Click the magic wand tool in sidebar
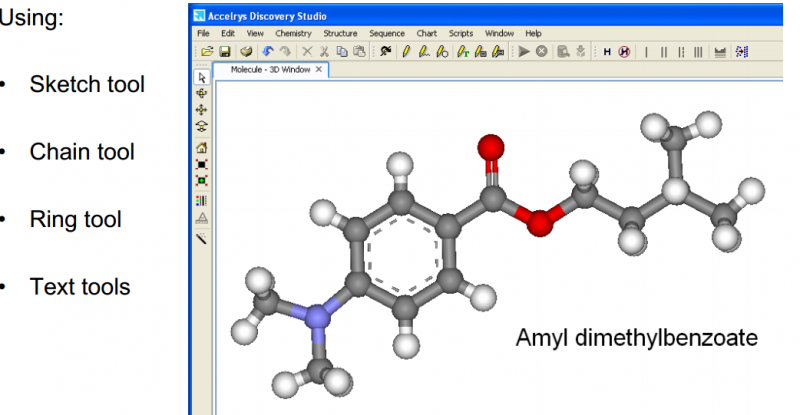Screen dimensions: 800x415 point(200,240)
